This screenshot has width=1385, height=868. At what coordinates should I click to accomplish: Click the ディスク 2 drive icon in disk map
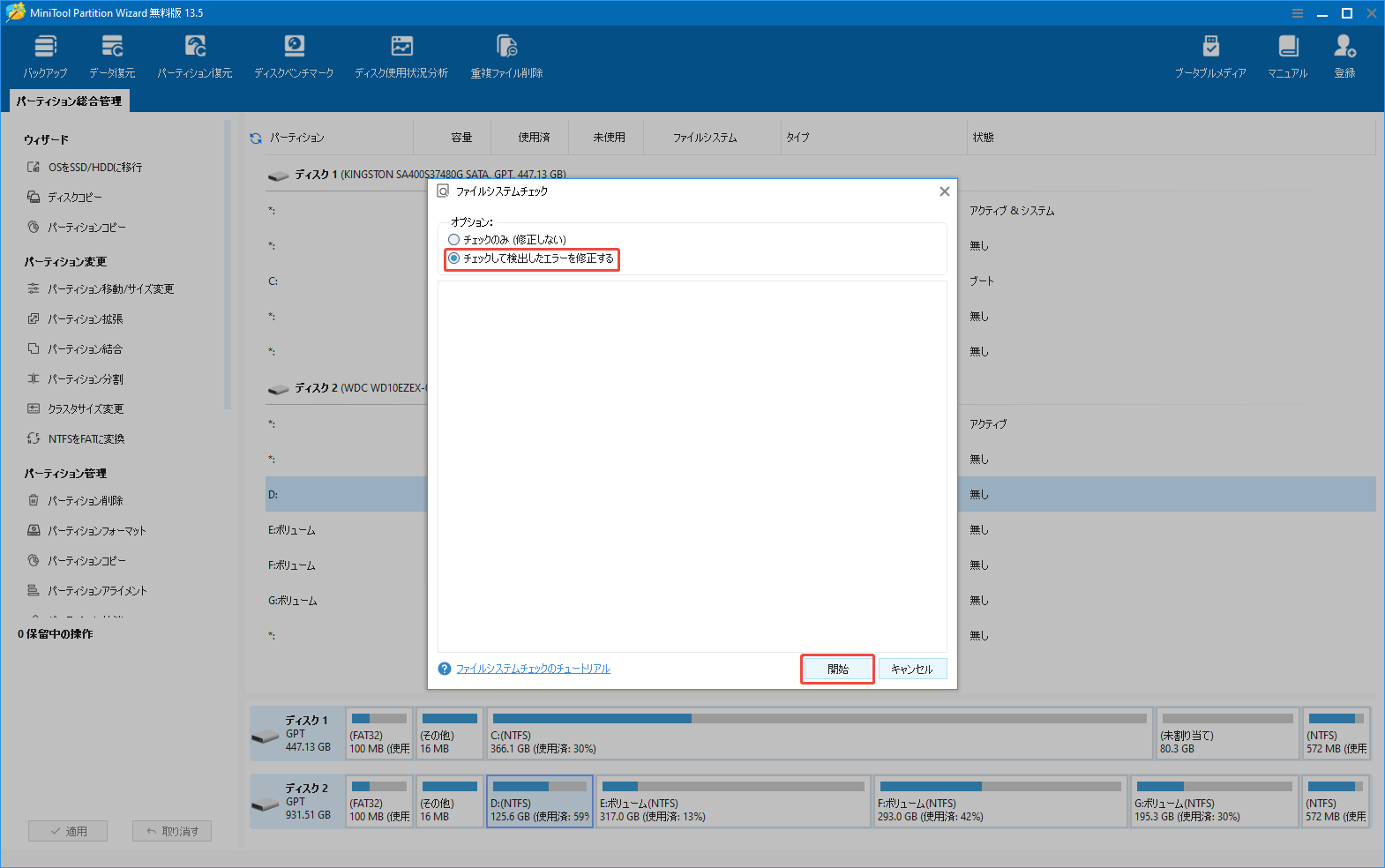click(x=265, y=805)
